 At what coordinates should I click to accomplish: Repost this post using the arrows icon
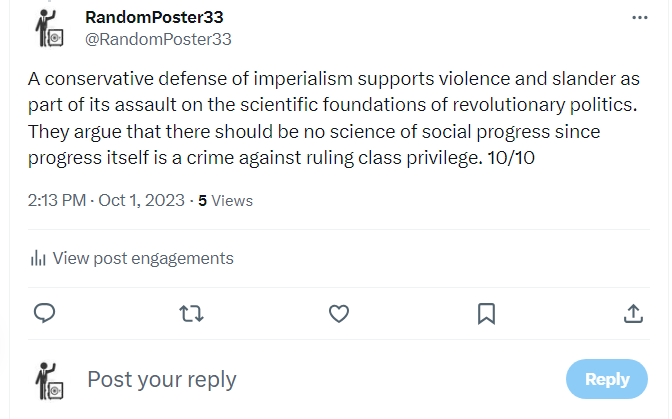click(x=190, y=314)
